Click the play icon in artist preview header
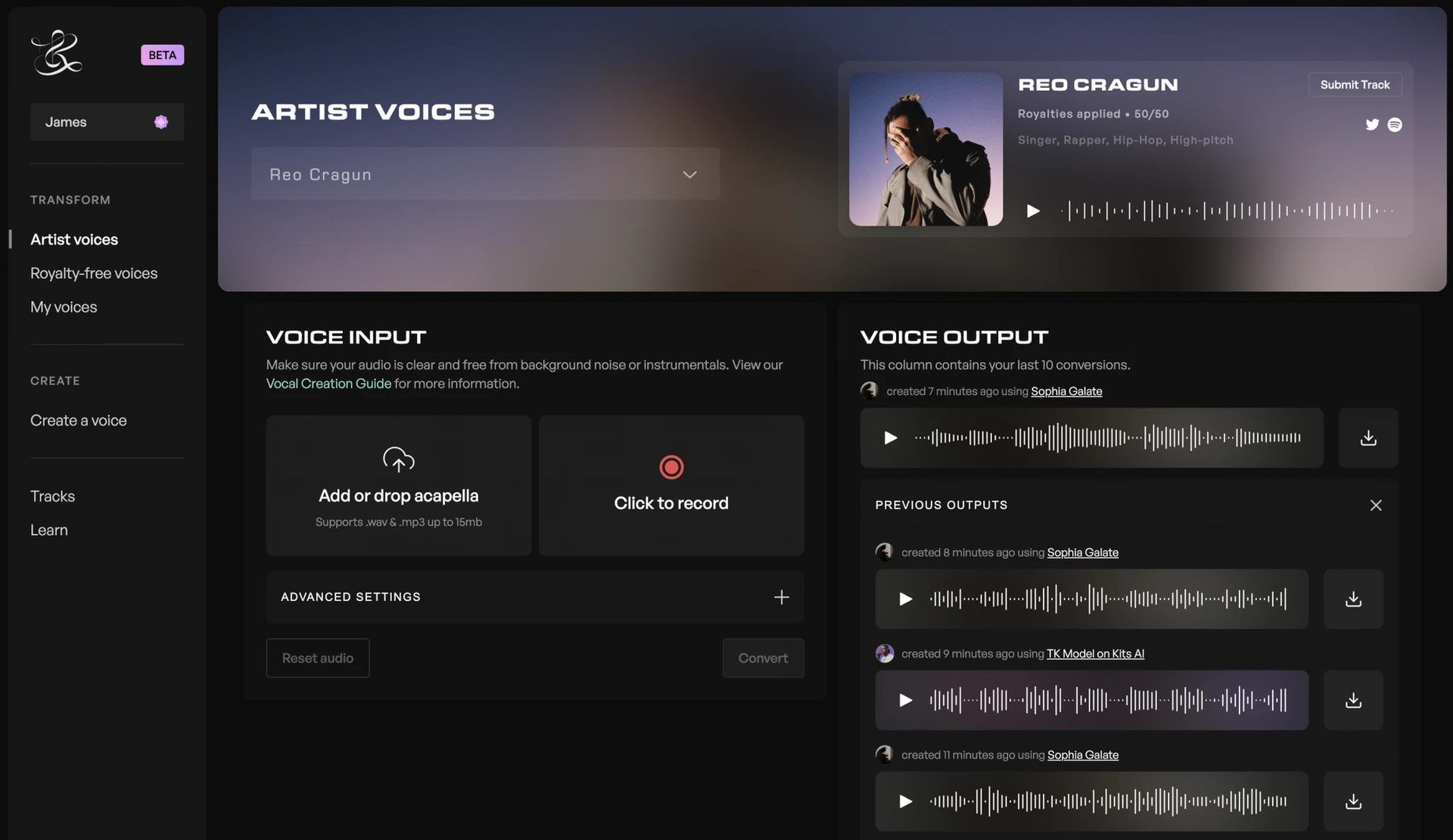This screenshot has height=840, width=1453. 1034,210
